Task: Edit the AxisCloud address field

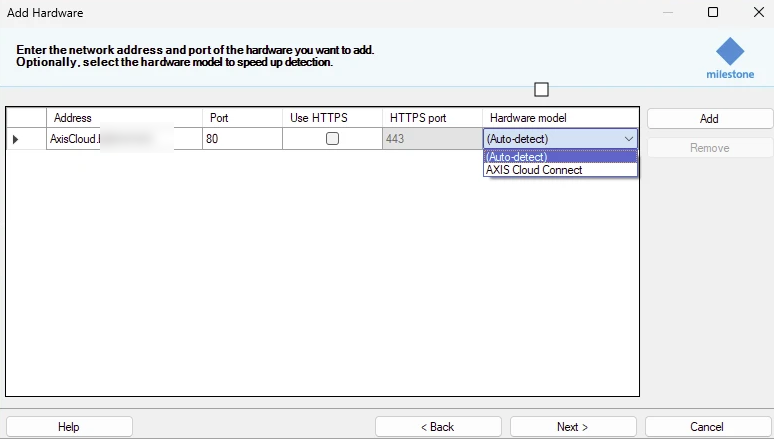Action: [124, 139]
